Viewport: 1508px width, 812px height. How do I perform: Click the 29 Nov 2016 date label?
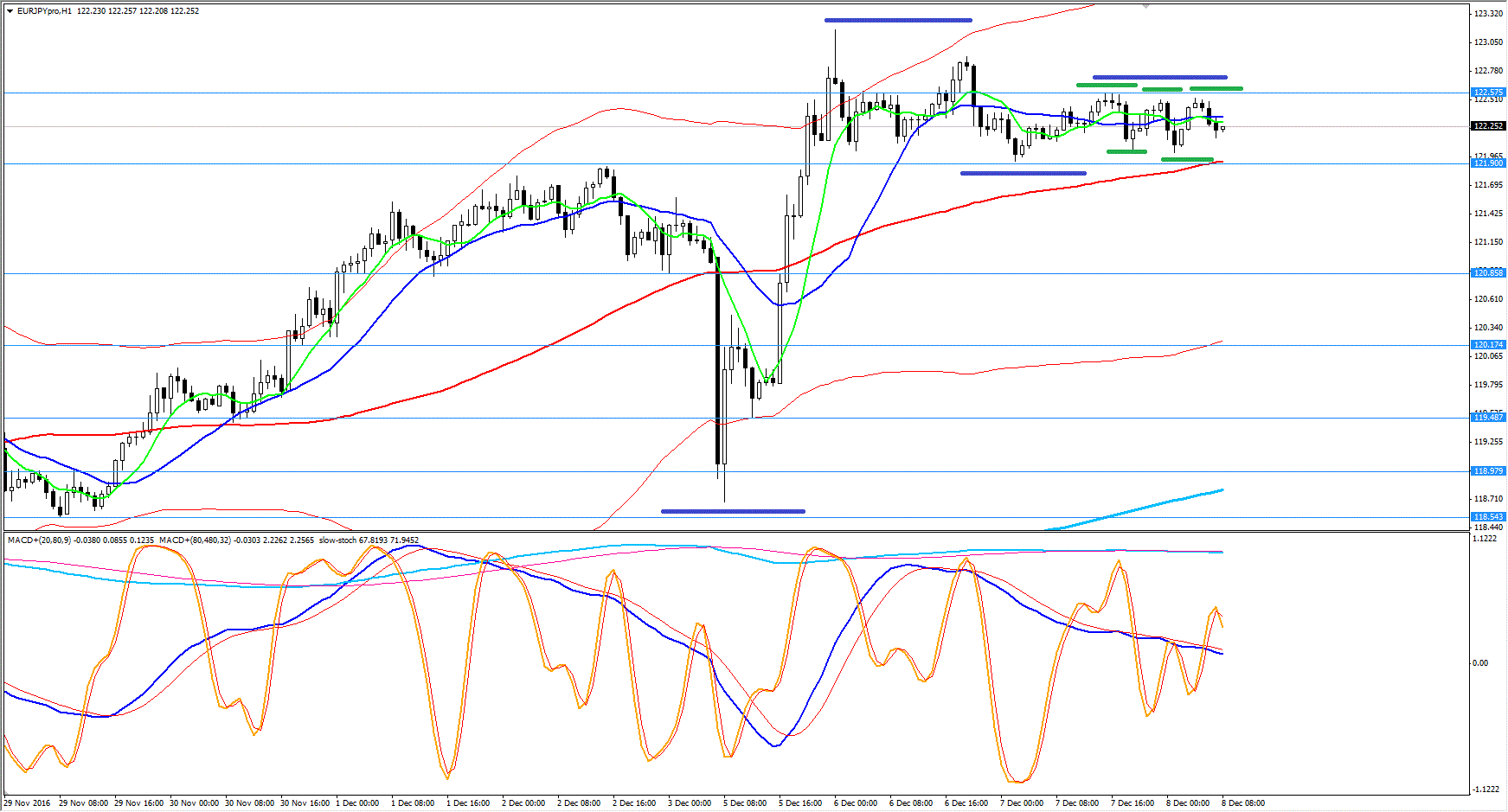(x=28, y=803)
